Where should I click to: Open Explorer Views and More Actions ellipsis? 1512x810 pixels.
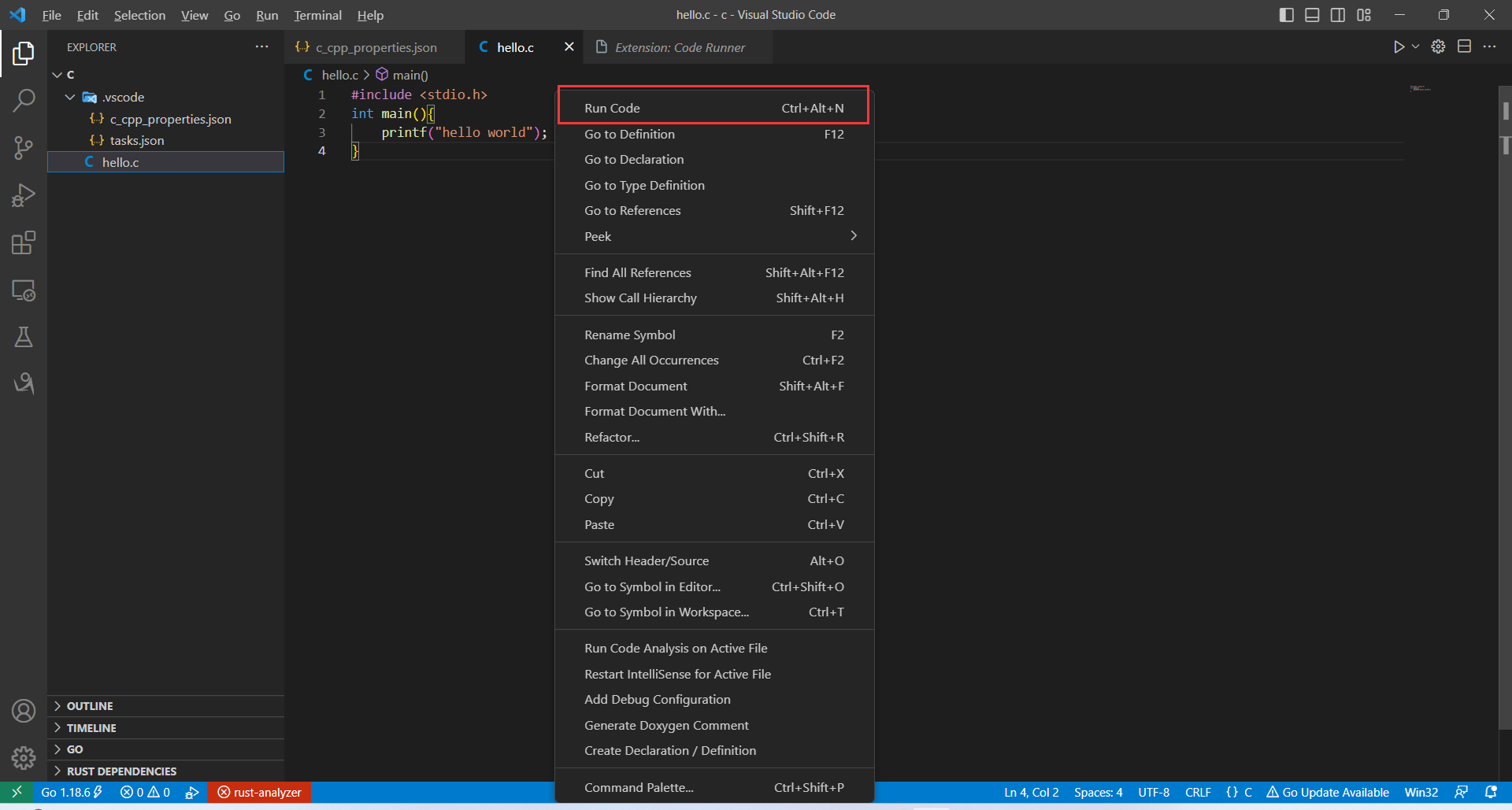tap(261, 47)
